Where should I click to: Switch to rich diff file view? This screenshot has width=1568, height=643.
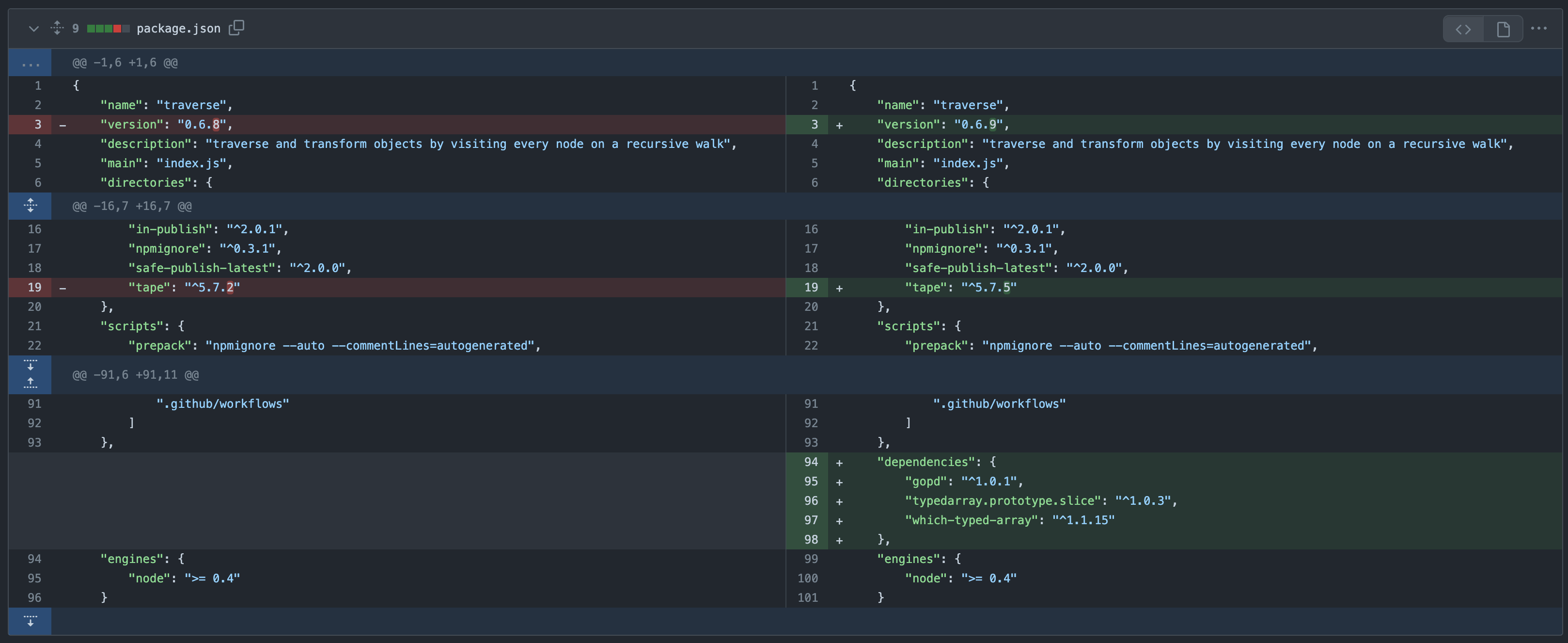[1503, 29]
